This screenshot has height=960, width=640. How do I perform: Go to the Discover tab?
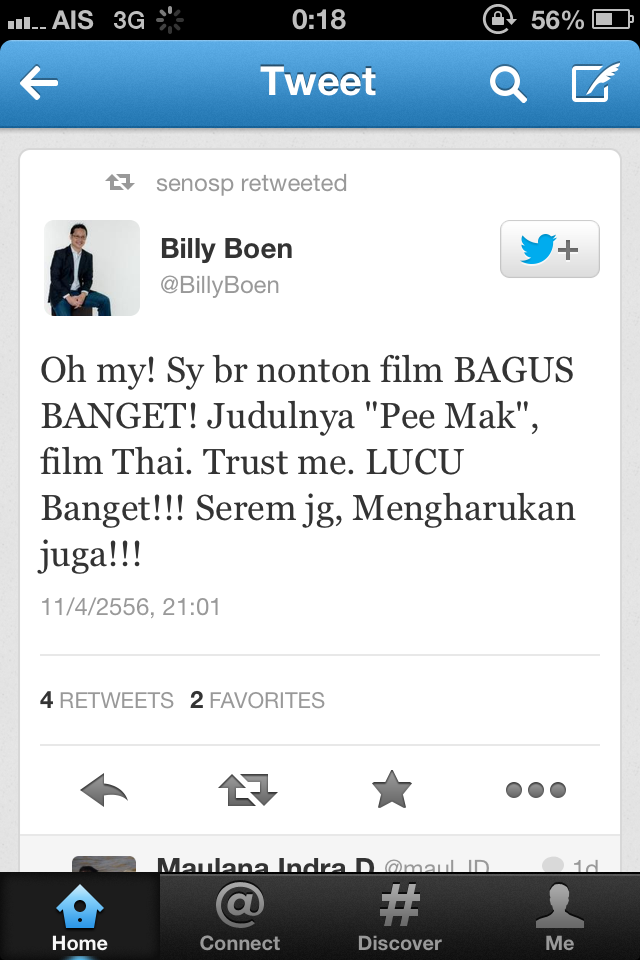399,917
